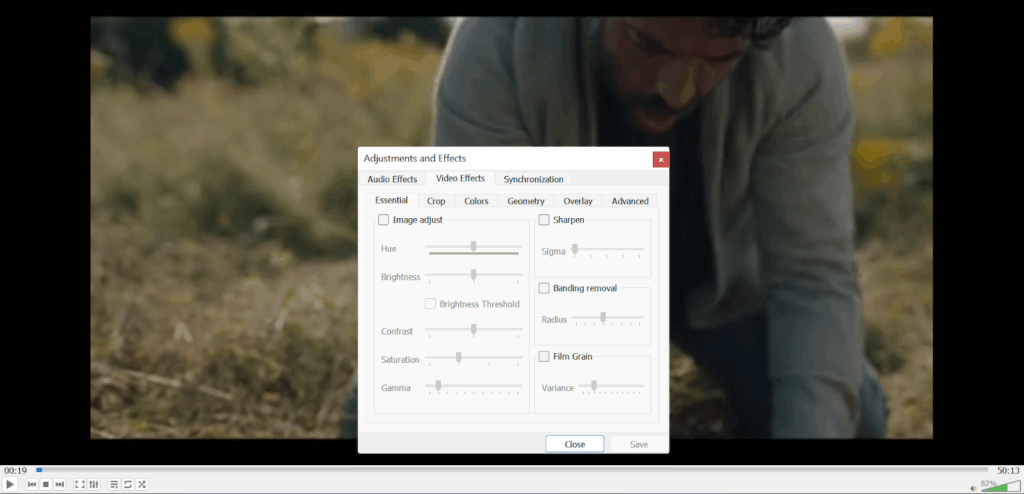Switch to the Overlay sub-tab
The image size is (1024, 494).
(578, 201)
